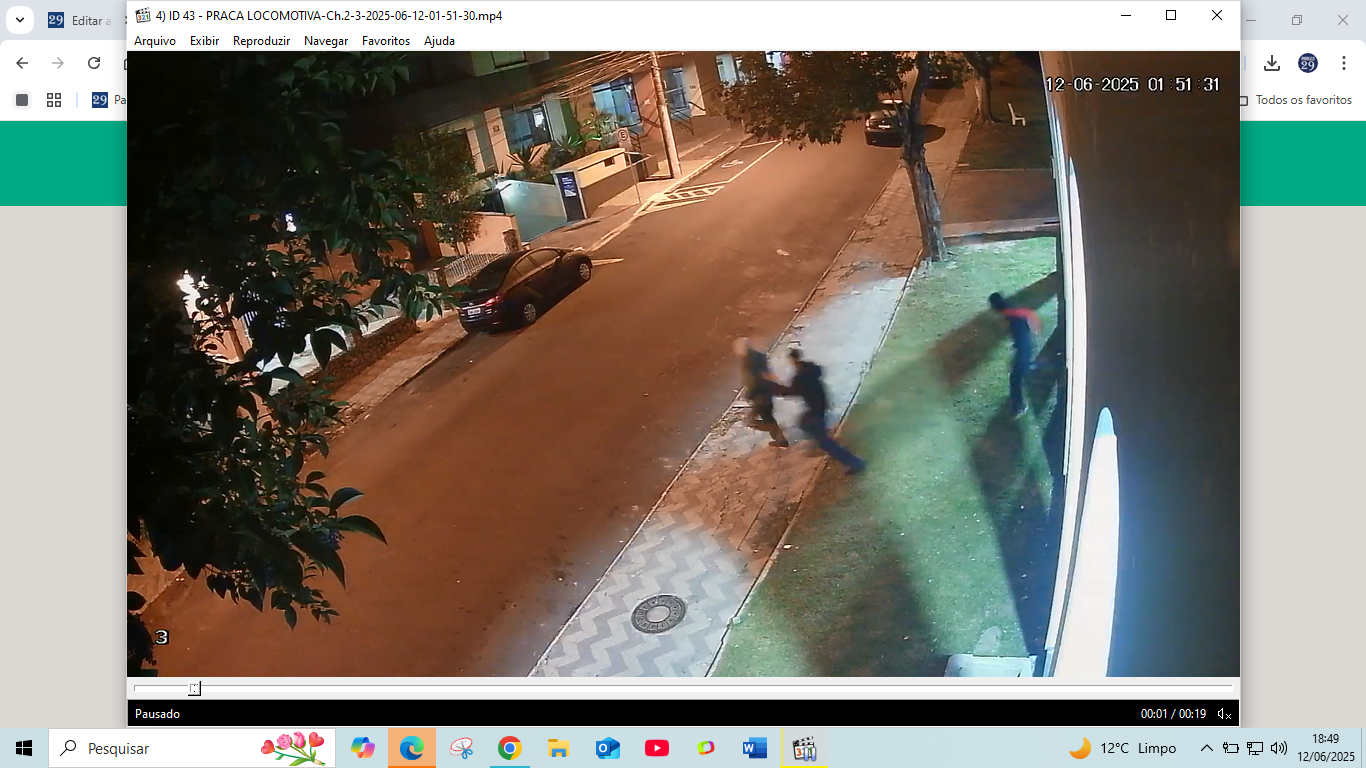Show hidden system tray icons

tap(1207, 748)
